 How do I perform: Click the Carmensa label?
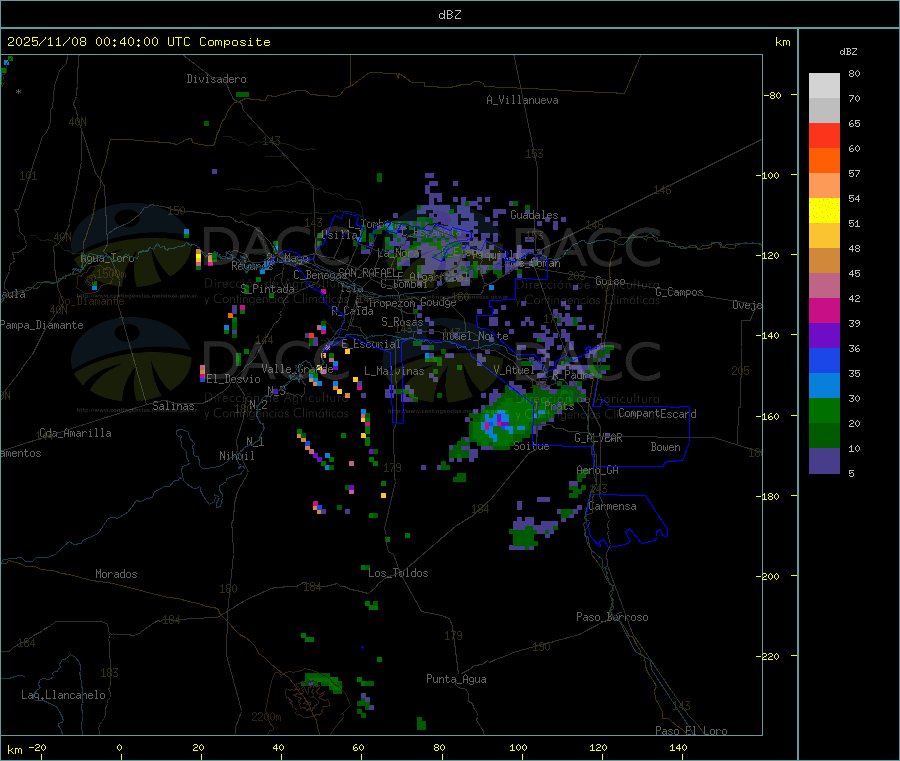point(612,506)
